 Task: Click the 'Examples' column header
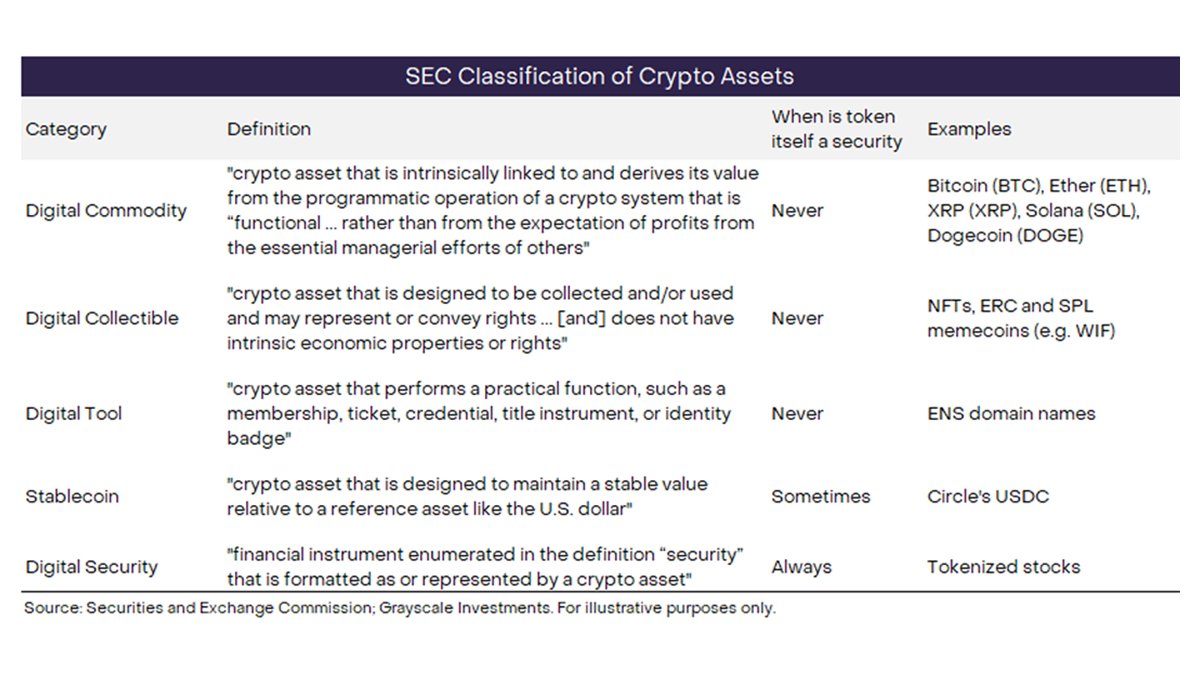(969, 129)
